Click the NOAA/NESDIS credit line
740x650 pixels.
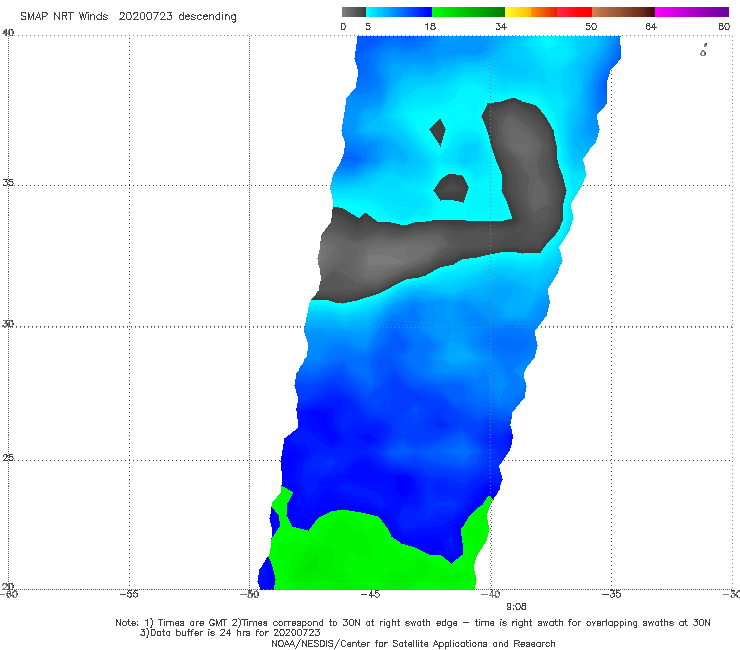point(413,643)
